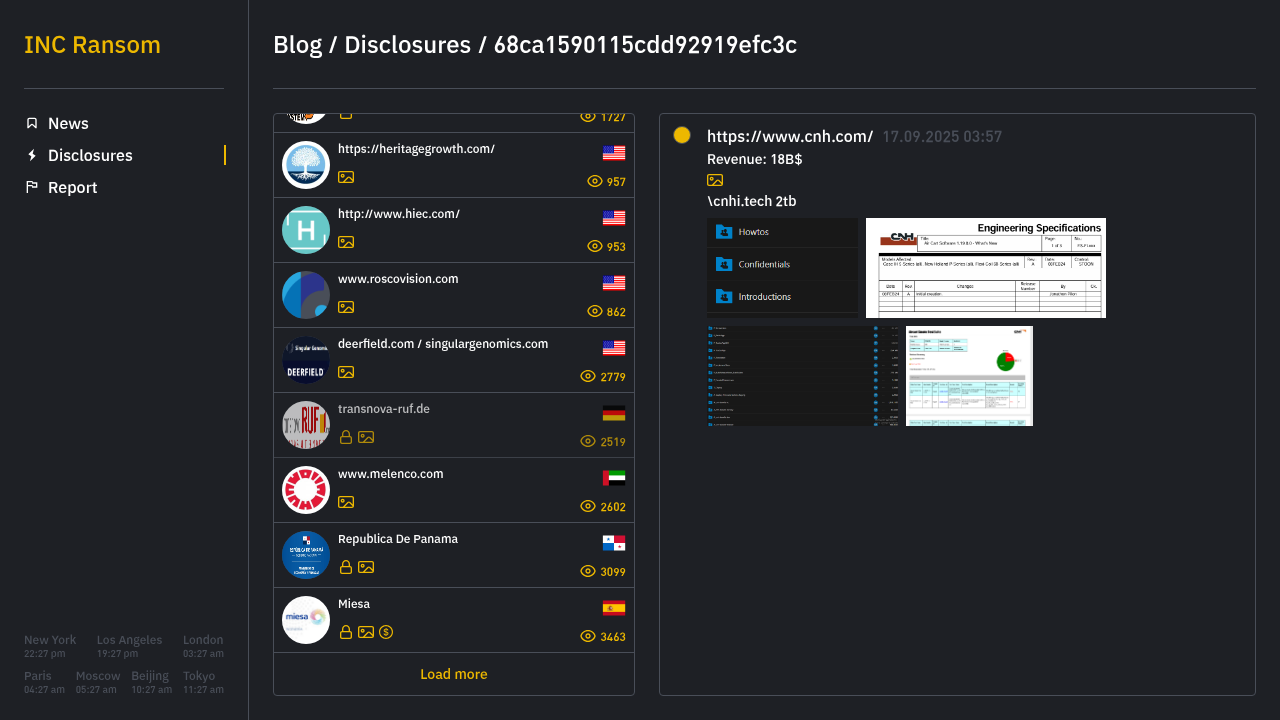Click US flag on roscovision row

pyautogui.click(x=614, y=283)
